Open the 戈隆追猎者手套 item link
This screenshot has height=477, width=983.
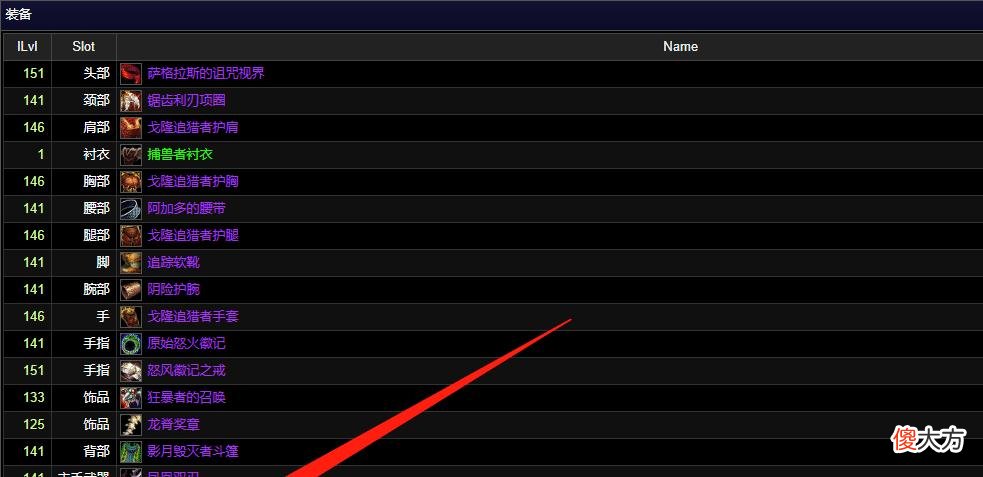(192, 316)
